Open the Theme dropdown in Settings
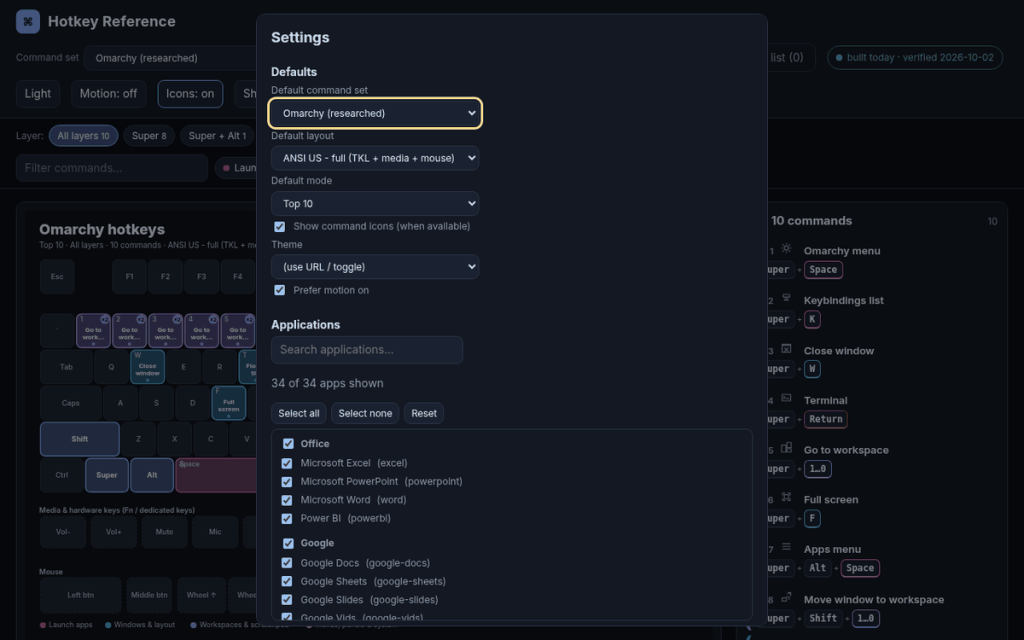 375,266
